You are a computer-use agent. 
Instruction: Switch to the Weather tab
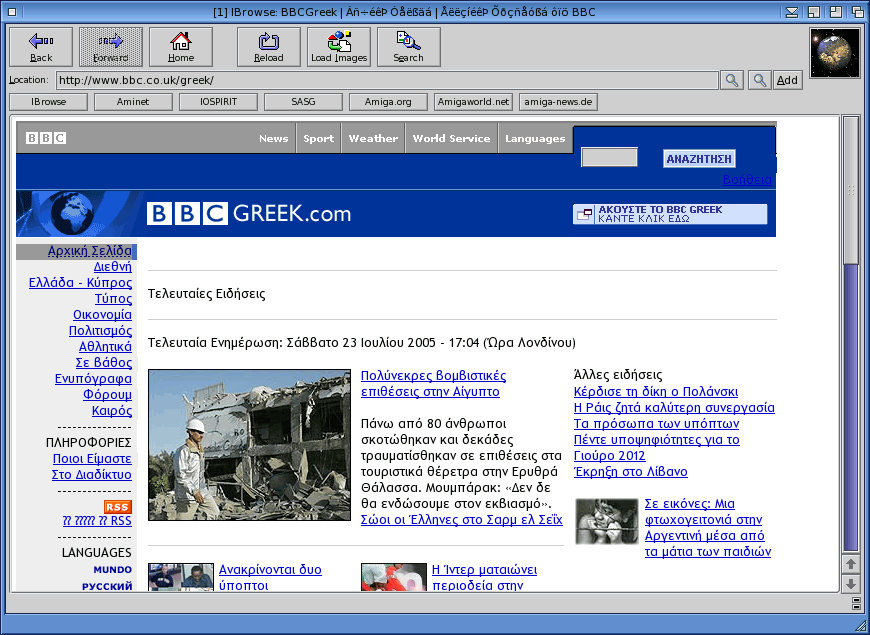[x=373, y=138]
